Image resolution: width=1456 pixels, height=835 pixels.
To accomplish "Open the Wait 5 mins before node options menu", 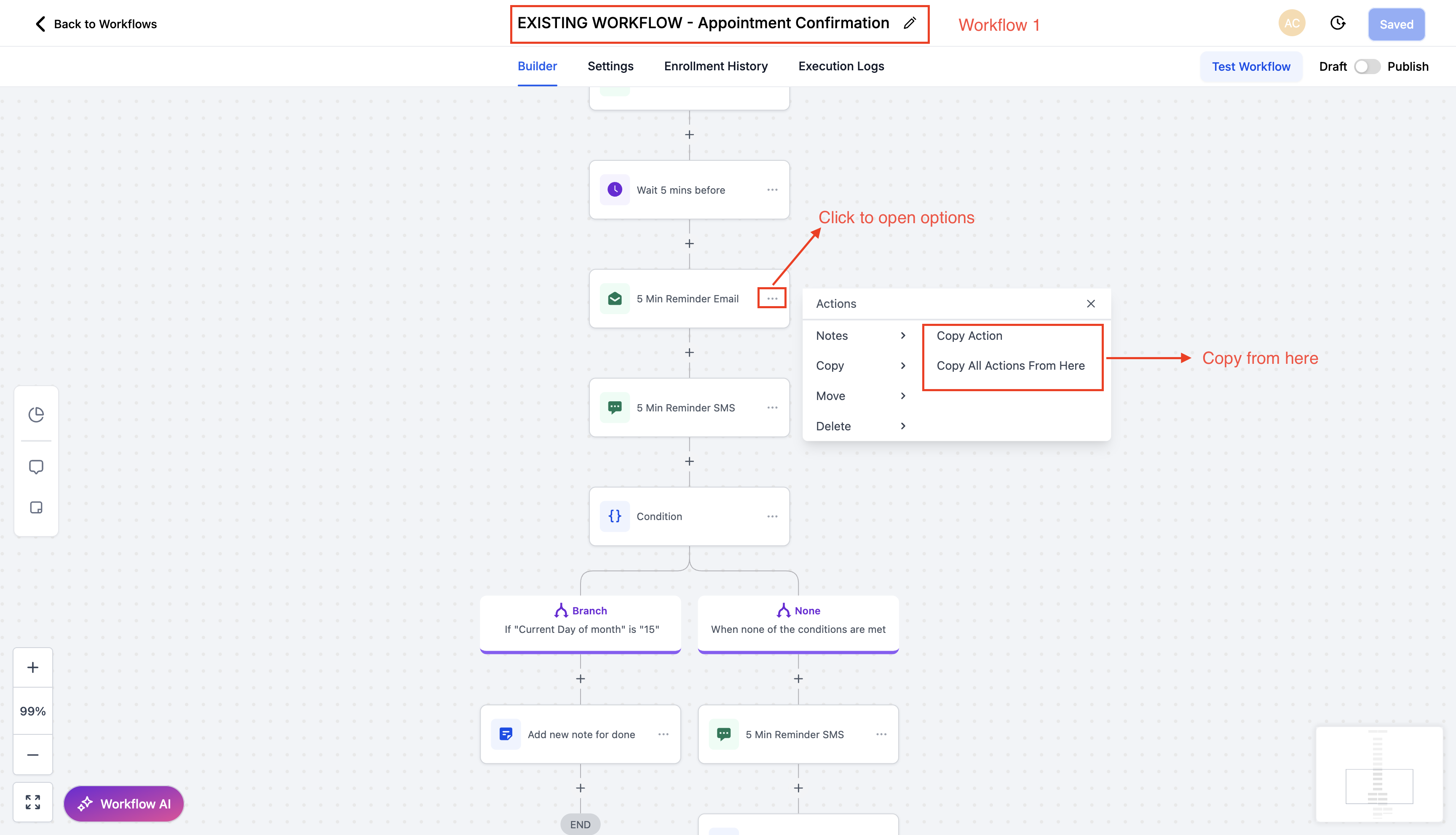I will point(772,189).
